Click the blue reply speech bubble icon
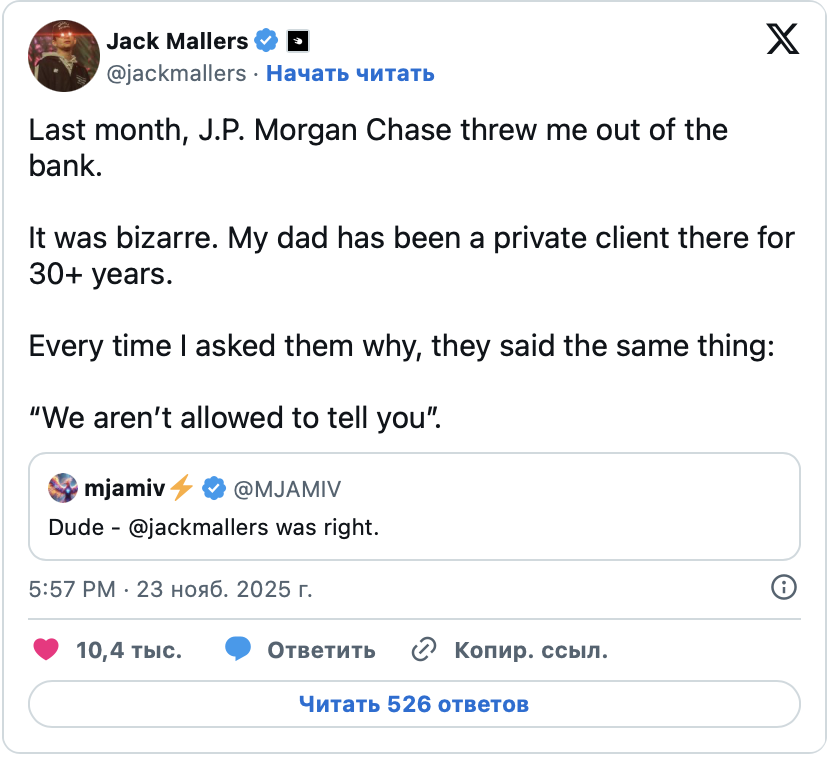The image size is (830, 760). coord(237,650)
